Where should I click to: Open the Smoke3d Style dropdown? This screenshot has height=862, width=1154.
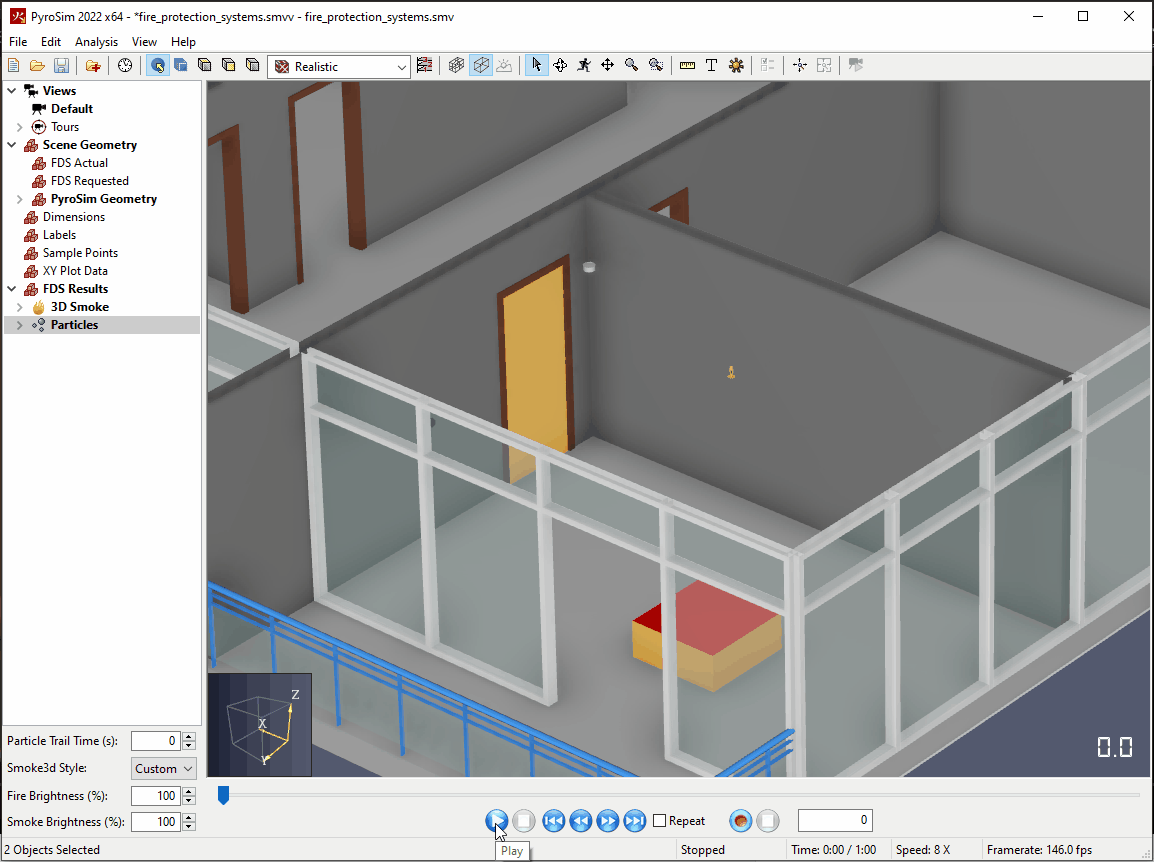[164, 769]
